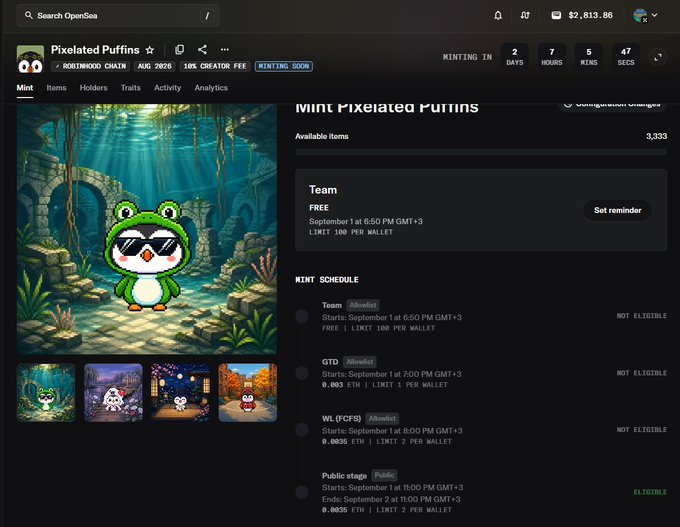This screenshot has height=527, width=680.
Task: Open the wallet balance $2,813.86
Action: pyautogui.click(x=582, y=16)
